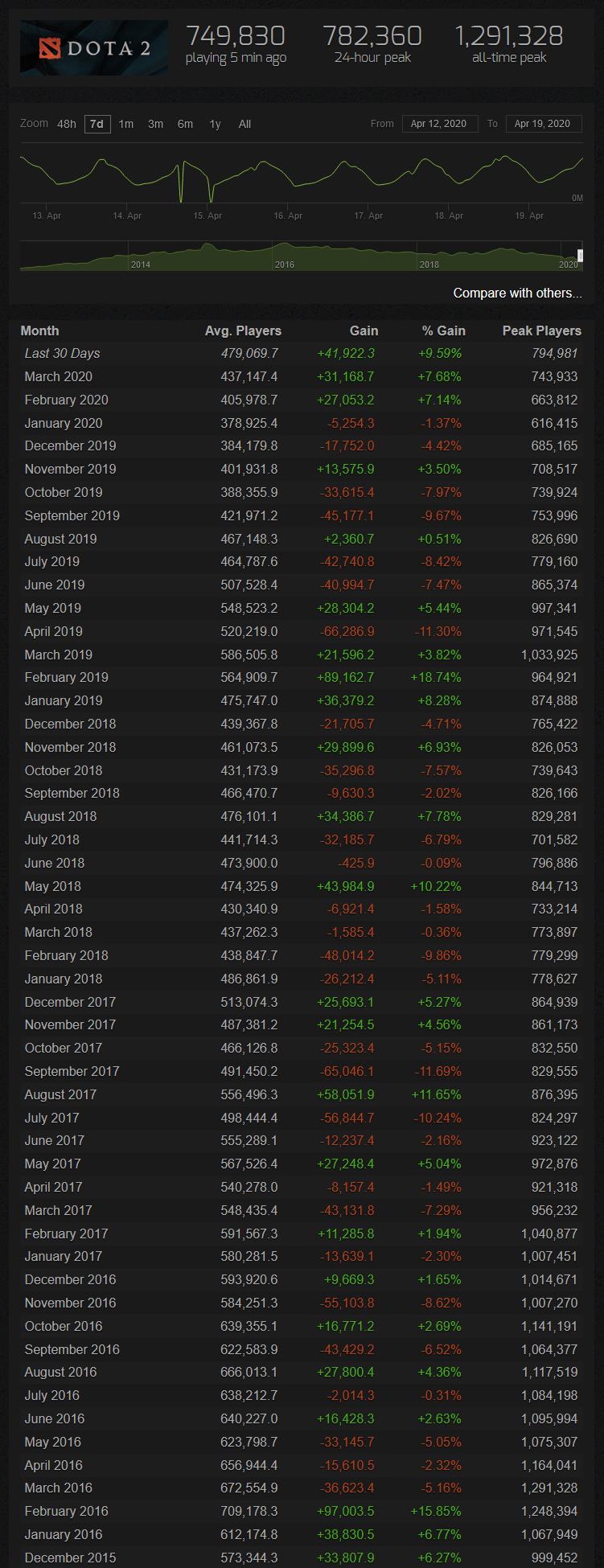Click peak 1,040,877 for February 2017
Image resolution: width=604 pixels, height=1568 pixels.
[x=549, y=1233]
